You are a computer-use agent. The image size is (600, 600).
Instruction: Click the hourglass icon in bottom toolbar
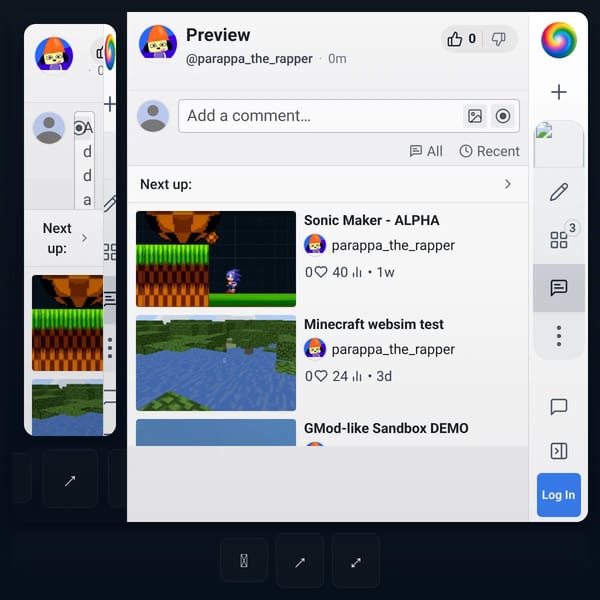tap(244, 561)
